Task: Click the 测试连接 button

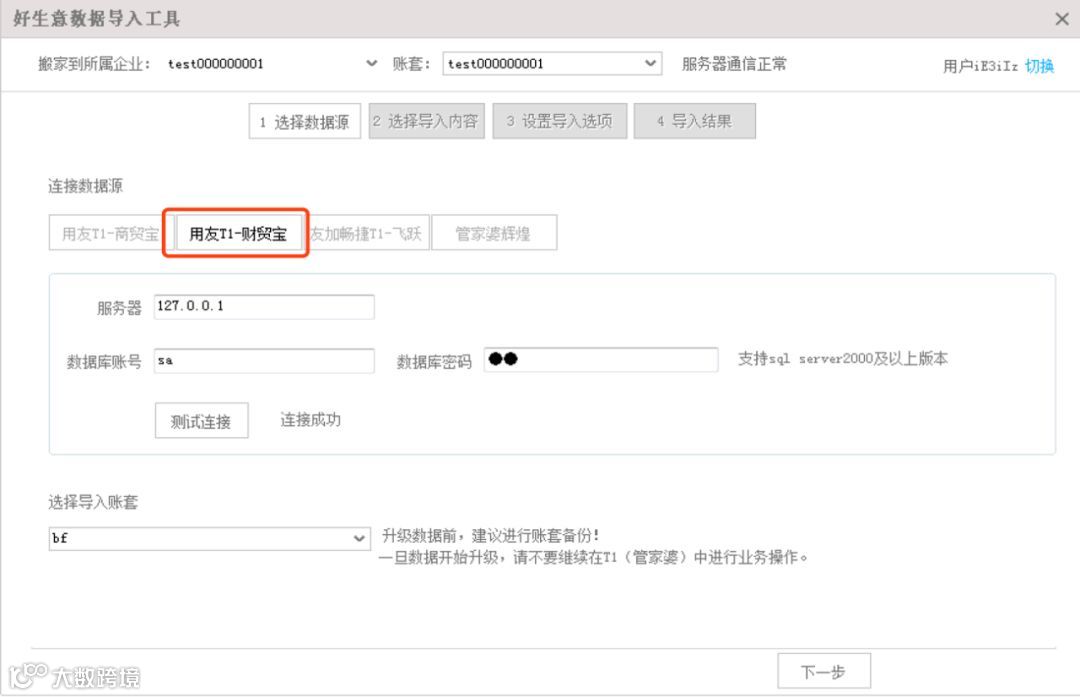Action: click(x=201, y=421)
